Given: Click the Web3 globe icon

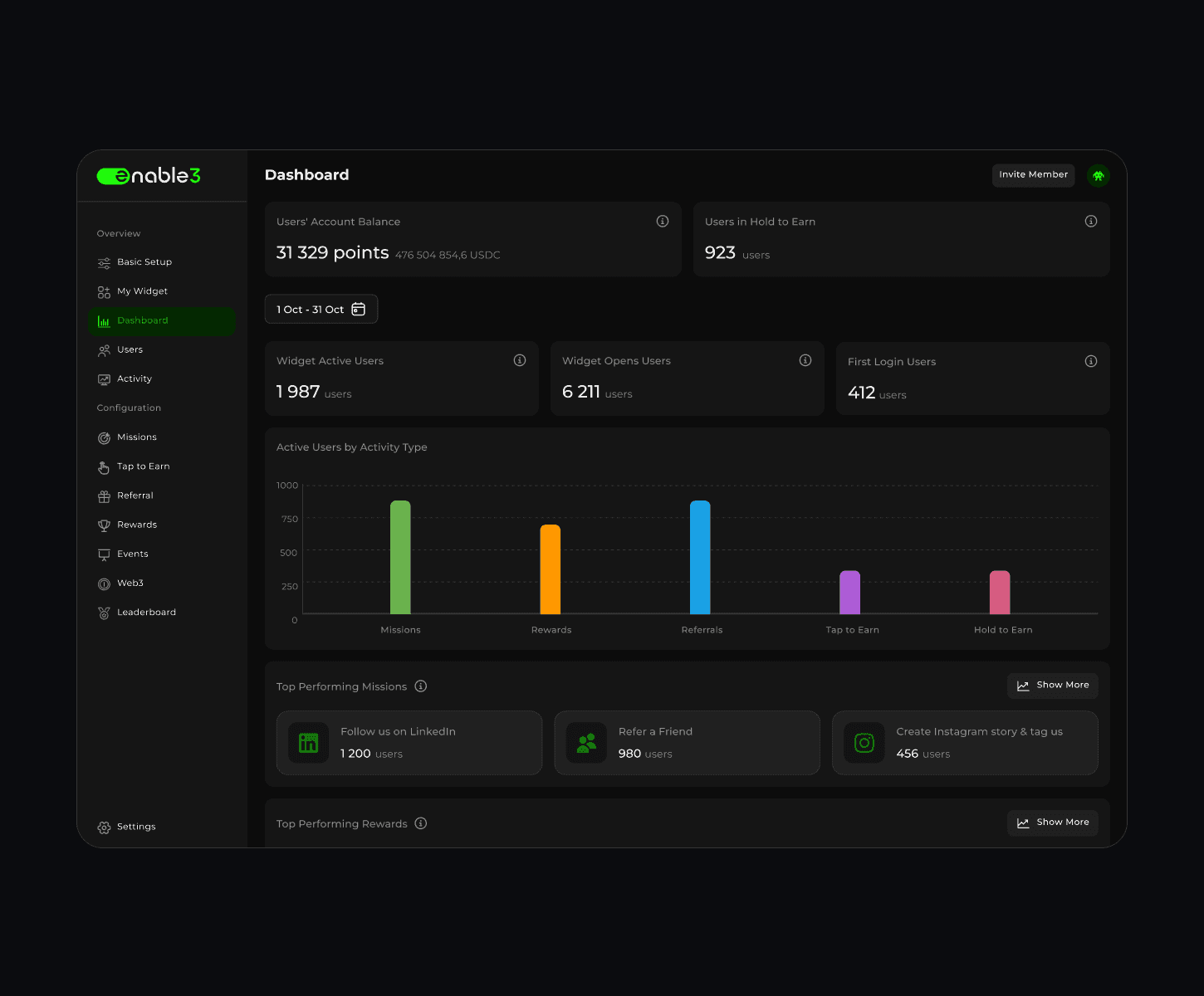Looking at the screenshot, I should 104,583.
